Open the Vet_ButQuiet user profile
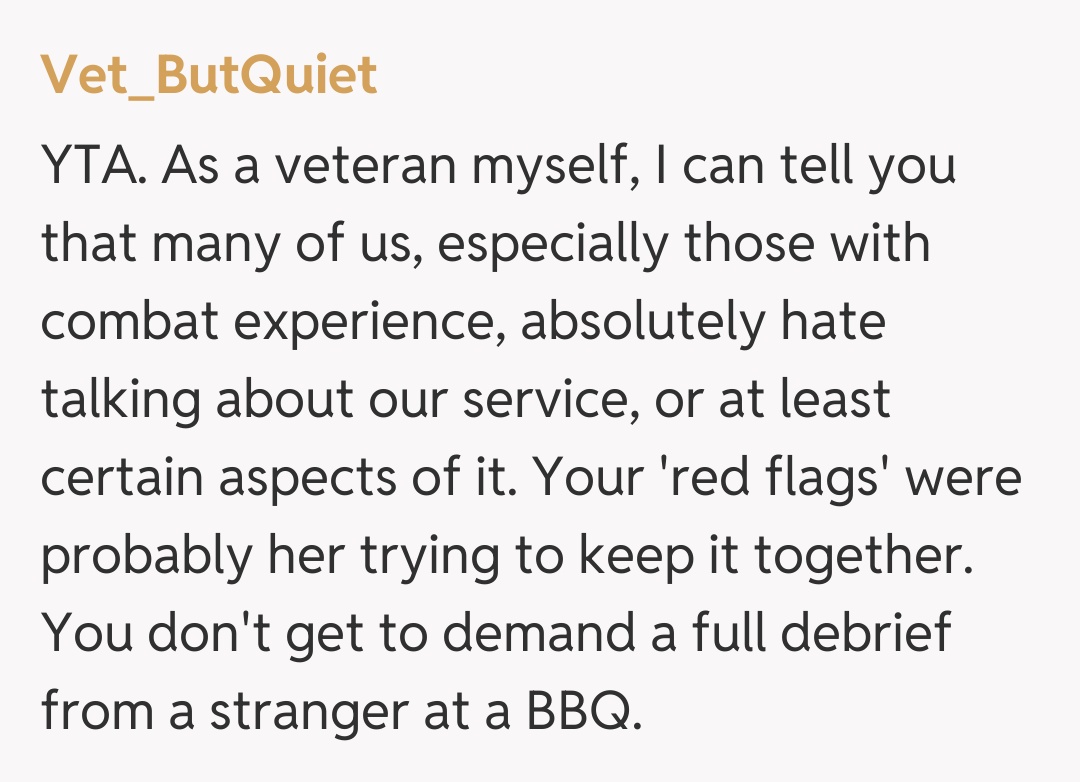Screen dimensions: 1080x782 (x=209, y=75)
